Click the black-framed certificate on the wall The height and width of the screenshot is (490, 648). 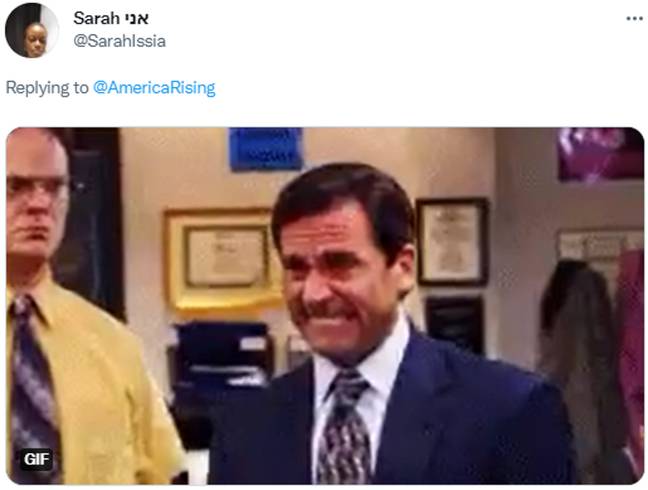point(452,242)
